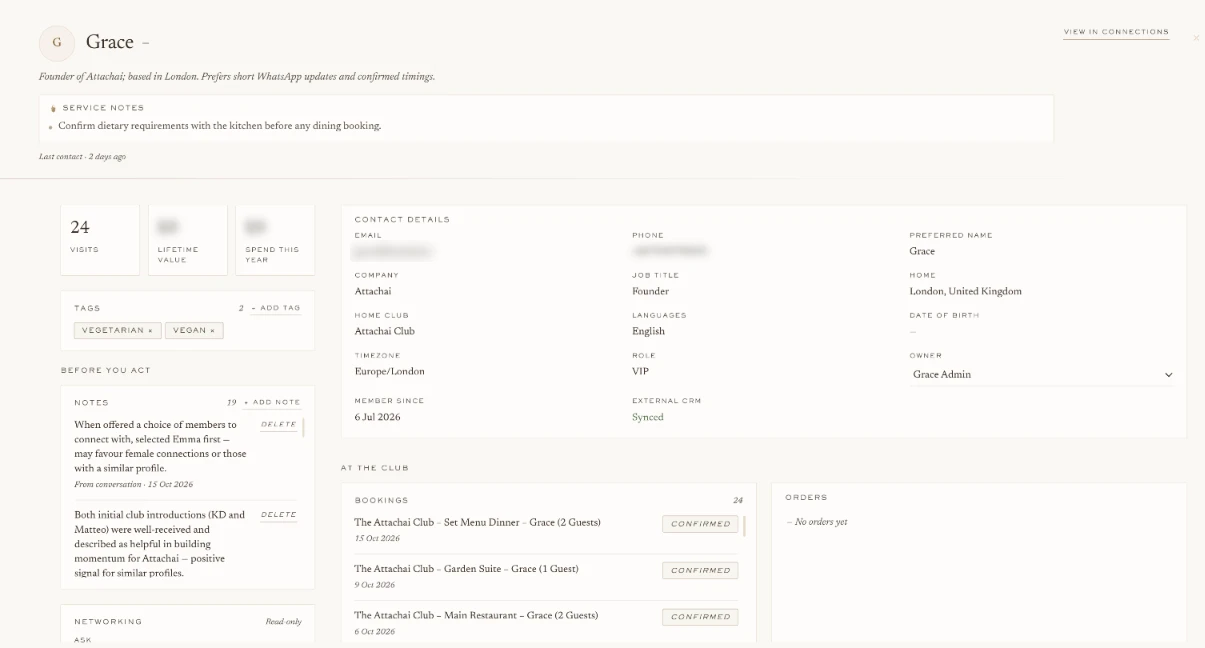This screenshot has width=1205, height=648.
Task: Add a new tag
Action: 276,308
